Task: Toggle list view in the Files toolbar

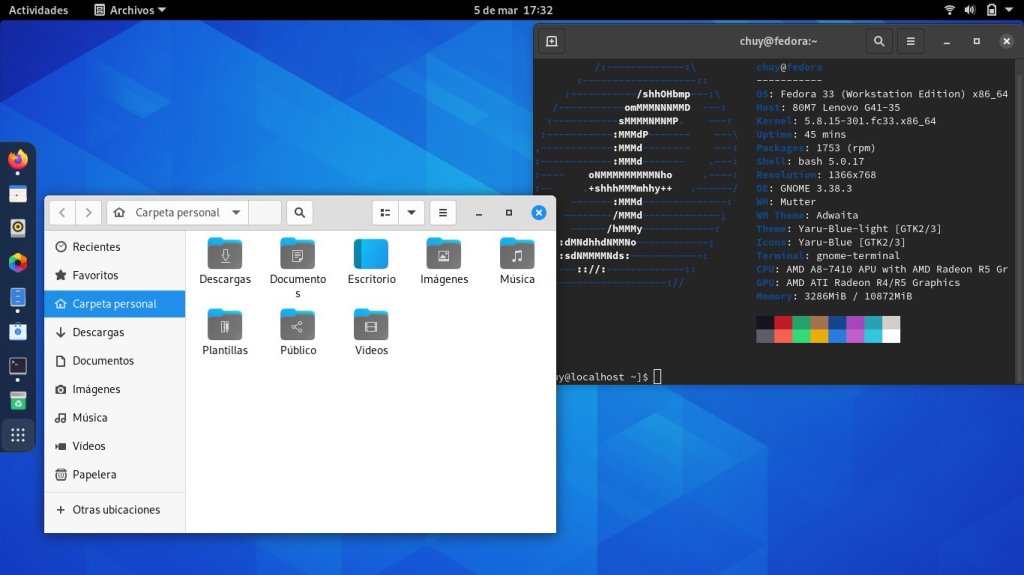Action: click(x=385, y=213)
